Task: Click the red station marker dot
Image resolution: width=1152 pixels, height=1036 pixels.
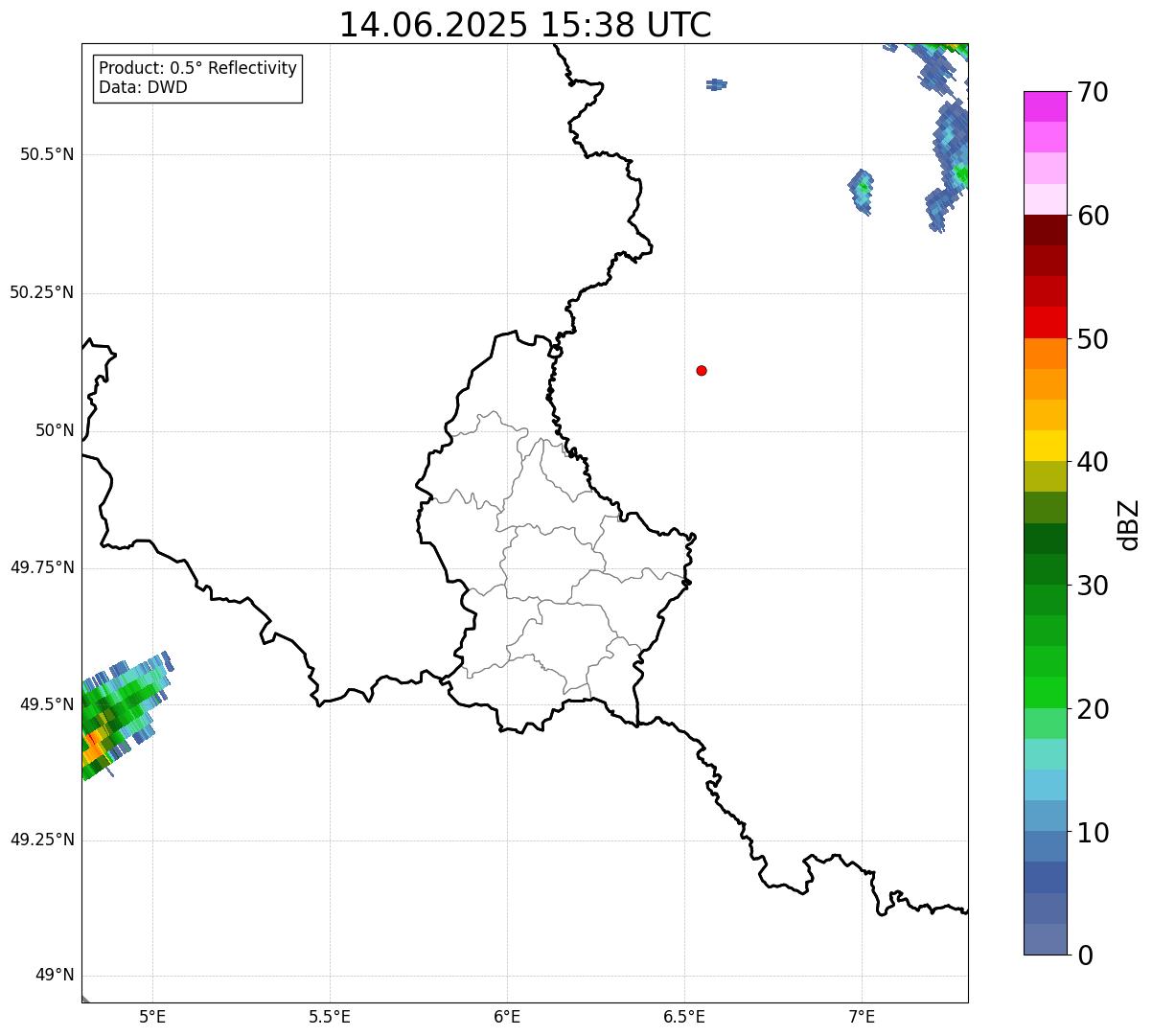Action: click(702, 370)
